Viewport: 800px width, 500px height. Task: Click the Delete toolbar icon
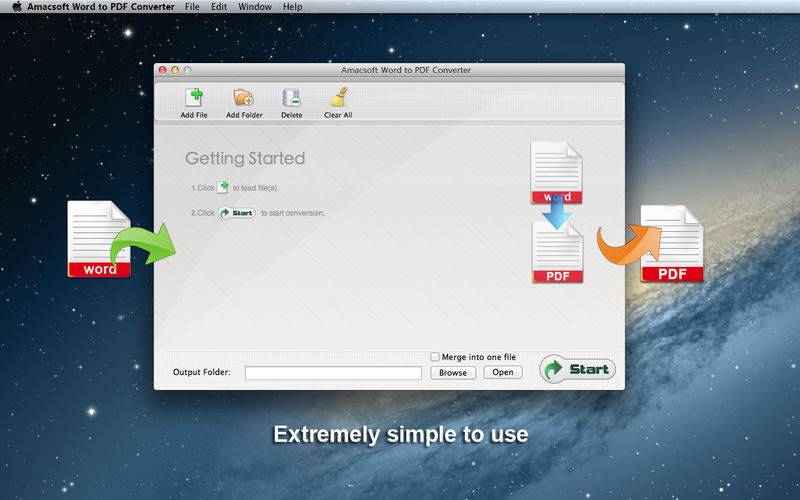291,98
